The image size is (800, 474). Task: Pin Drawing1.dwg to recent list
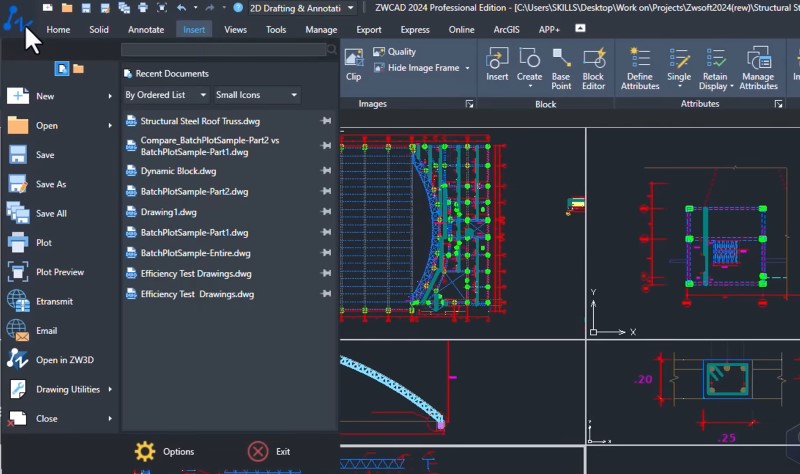click(x=326, y=211)
